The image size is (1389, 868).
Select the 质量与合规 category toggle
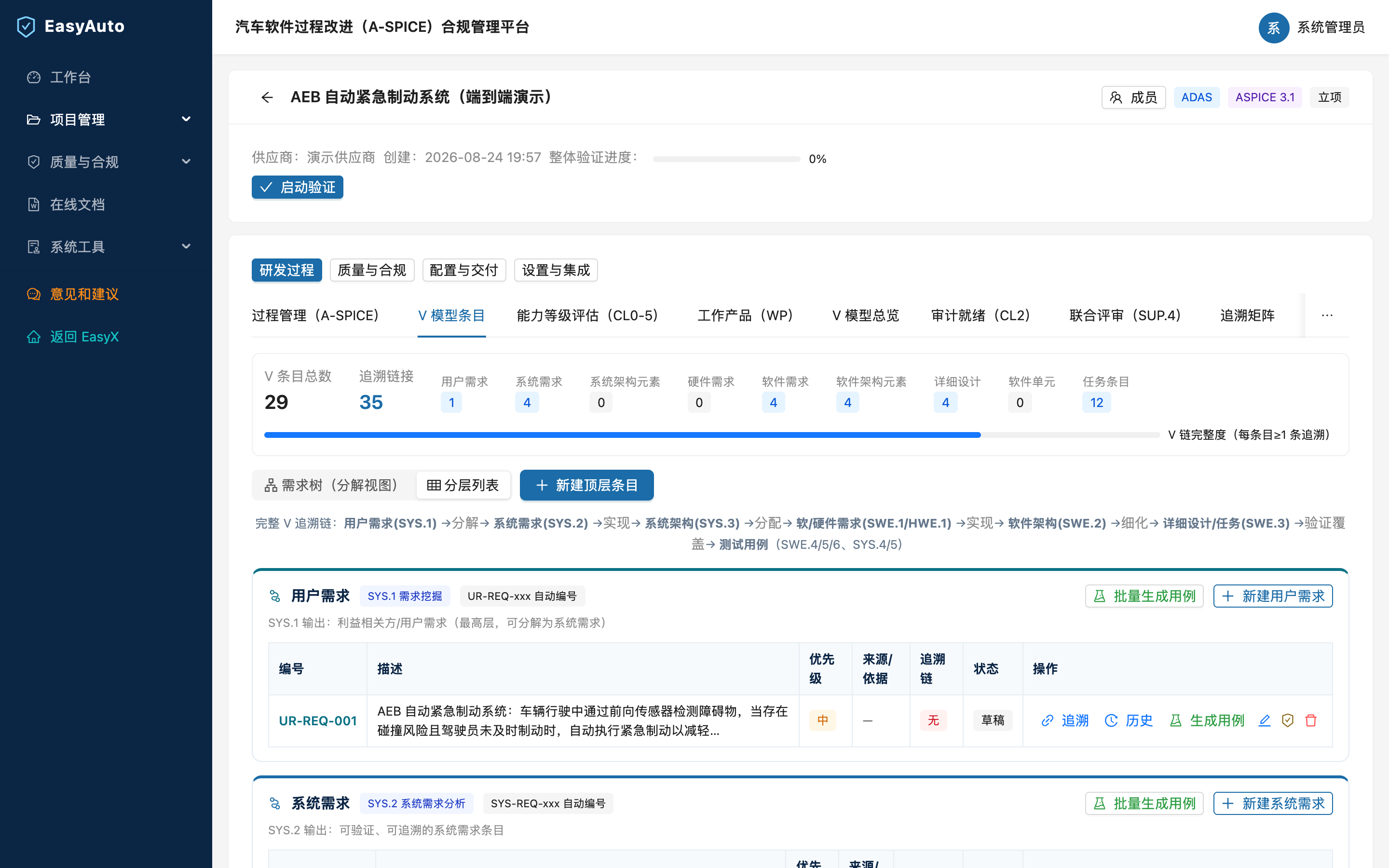click(x=372, y=271)
